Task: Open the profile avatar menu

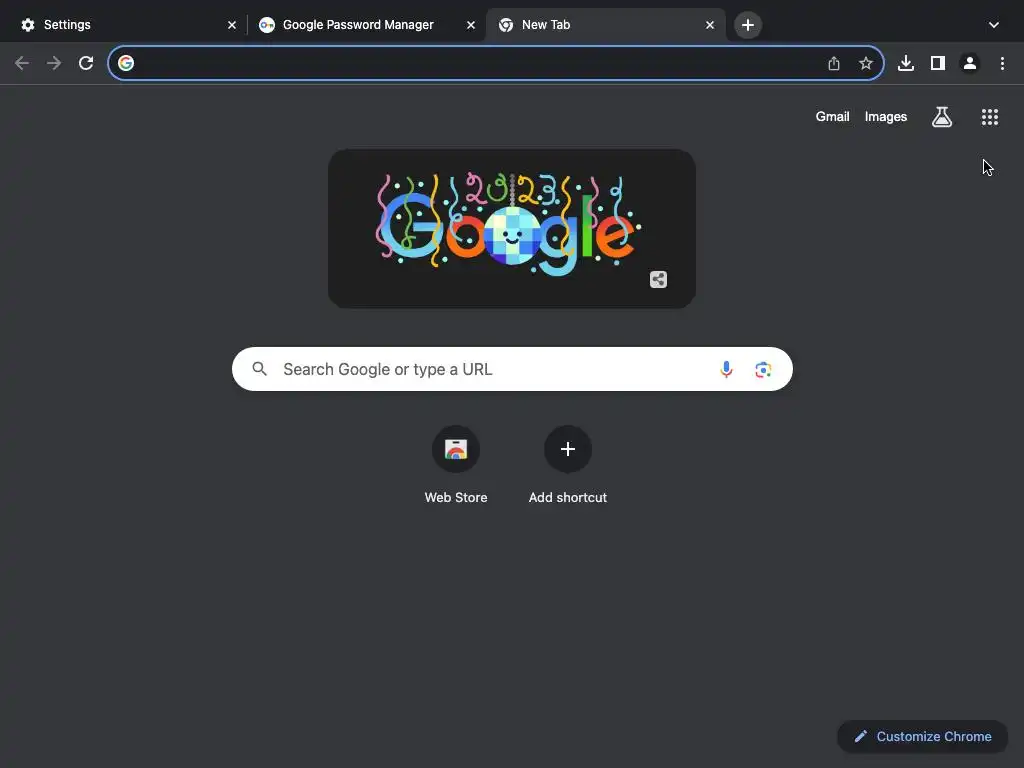Action: [x=970, y=63]
